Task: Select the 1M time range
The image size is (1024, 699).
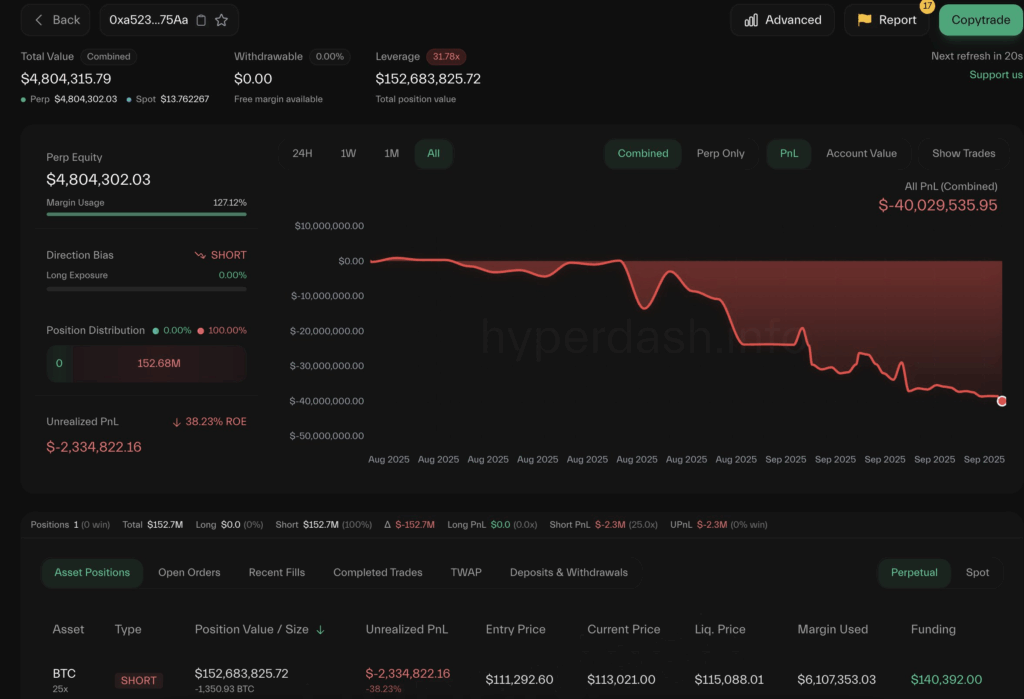Action: pos(391,154)
